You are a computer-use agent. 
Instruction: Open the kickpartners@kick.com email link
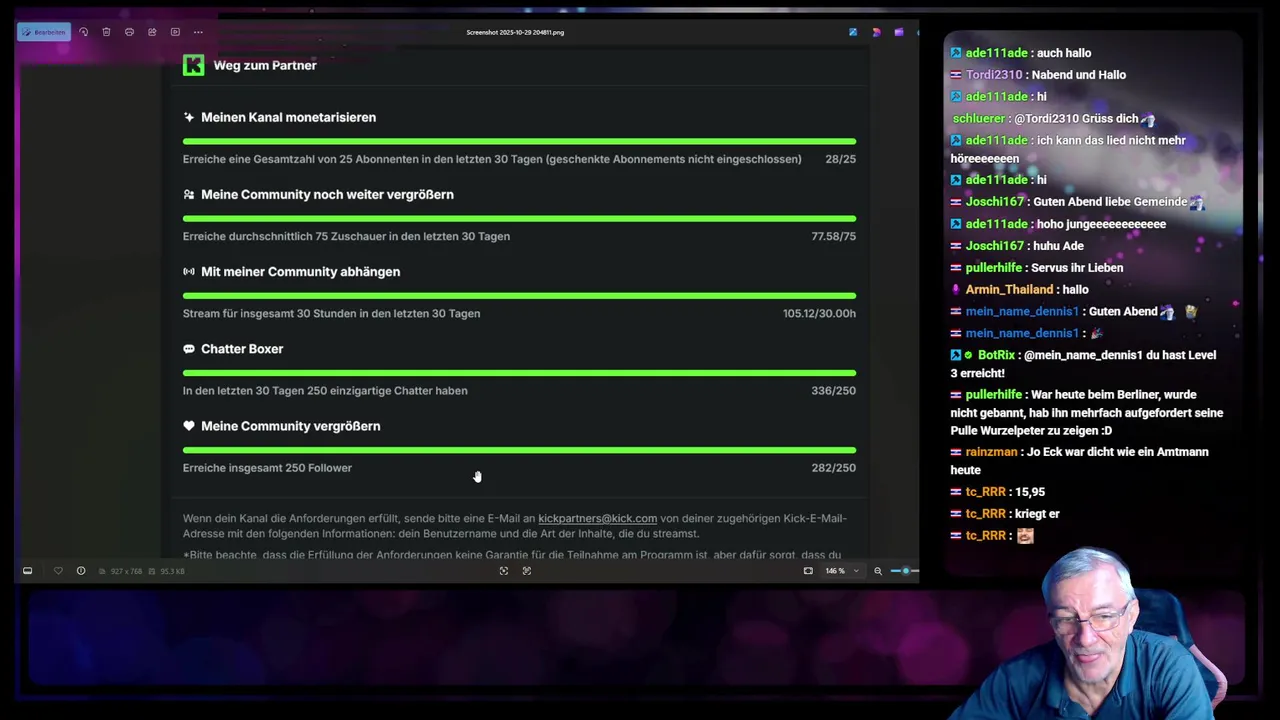pyautogui.click(x=597, y=518)
